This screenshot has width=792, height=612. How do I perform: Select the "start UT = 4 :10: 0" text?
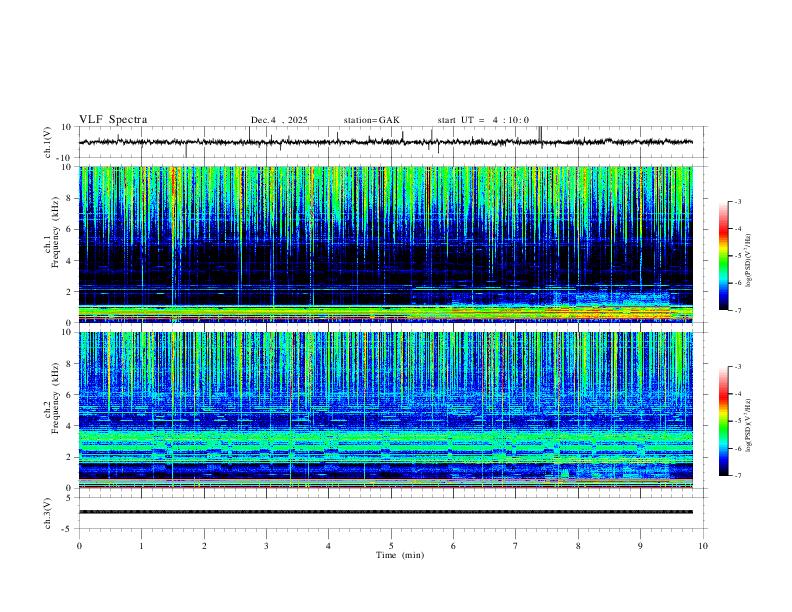[x=483, y=120]
